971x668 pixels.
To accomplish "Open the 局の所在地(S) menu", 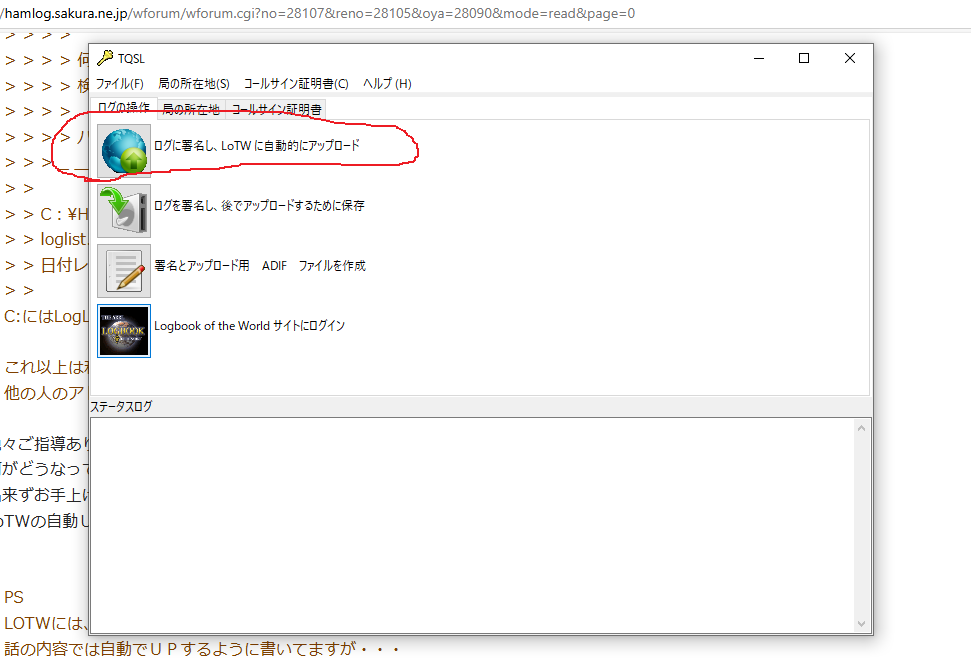I will click(193, 84).
